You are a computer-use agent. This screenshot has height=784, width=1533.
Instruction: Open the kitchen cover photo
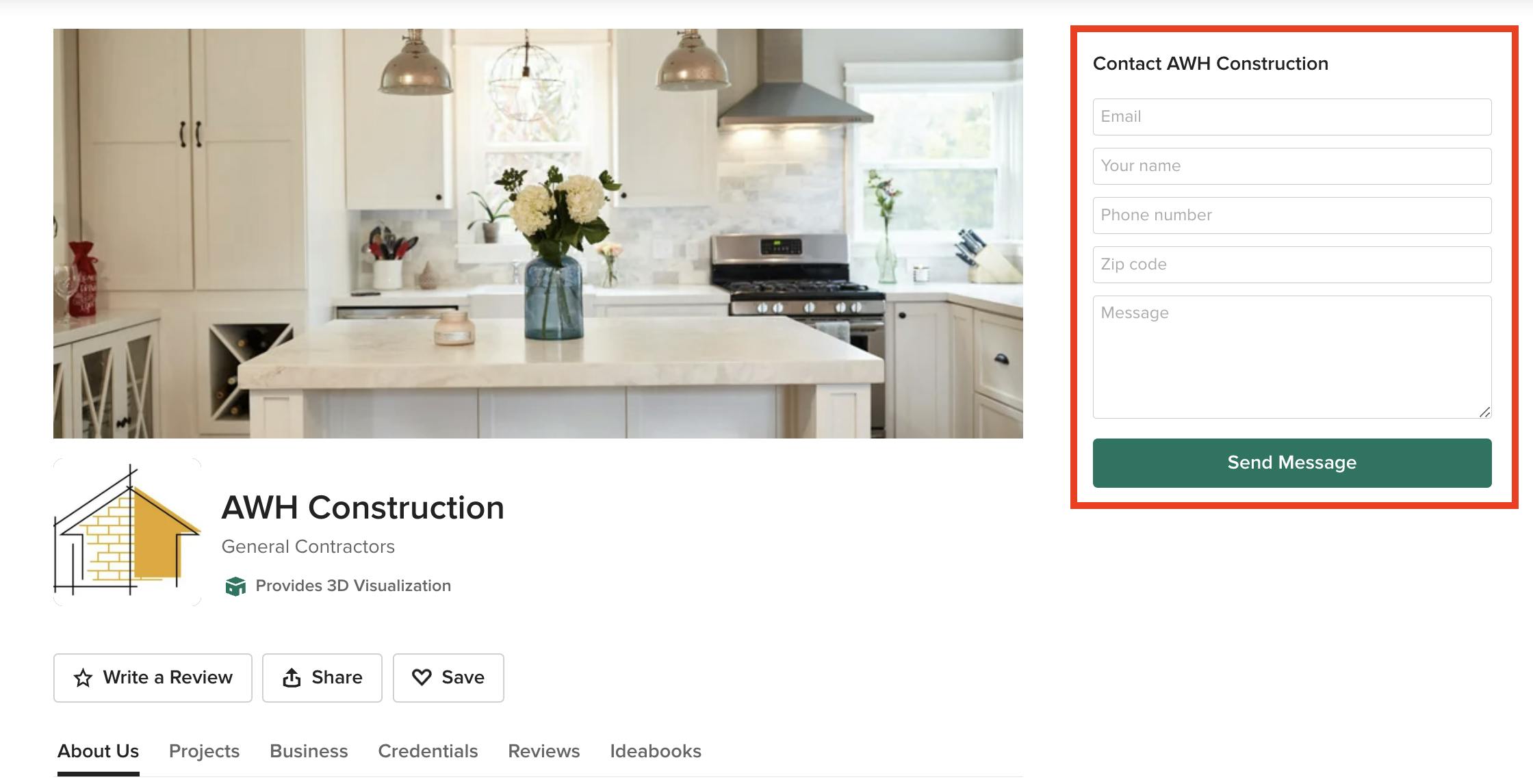(538, 233)
